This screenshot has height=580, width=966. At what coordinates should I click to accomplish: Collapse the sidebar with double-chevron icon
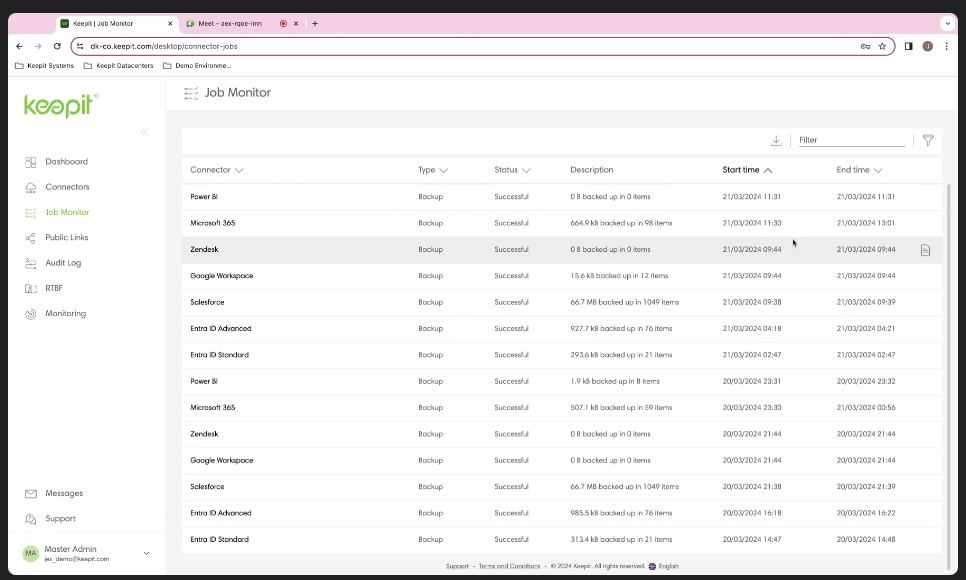click(x=144, y=132)
